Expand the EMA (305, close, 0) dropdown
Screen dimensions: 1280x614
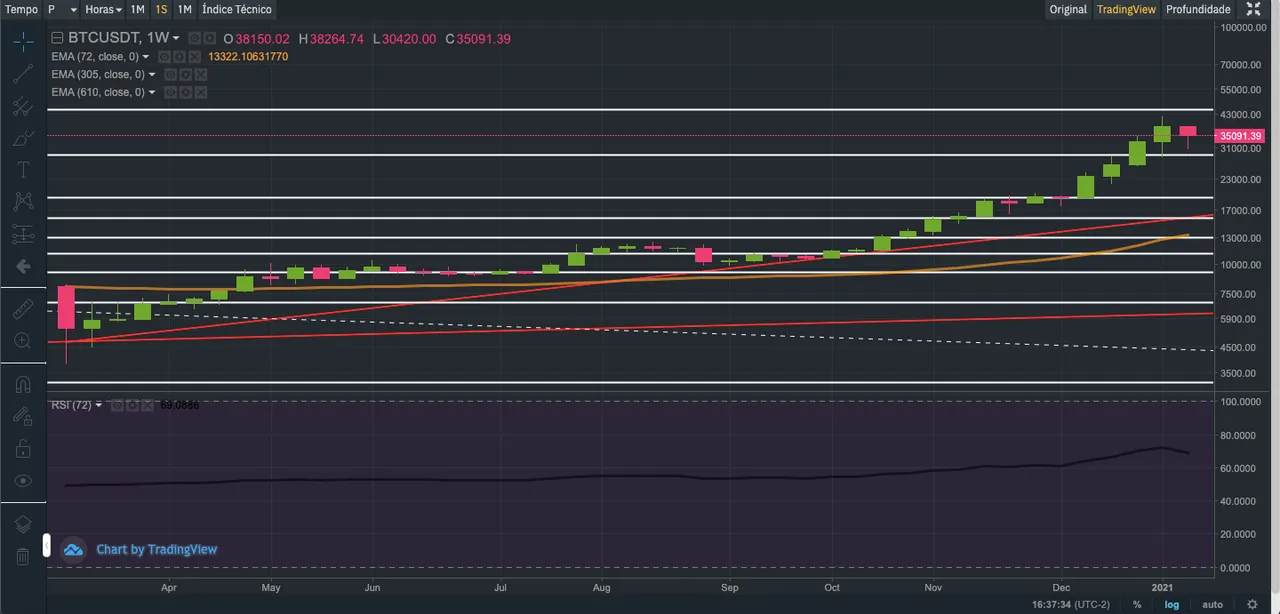click(x=152, y=74)
